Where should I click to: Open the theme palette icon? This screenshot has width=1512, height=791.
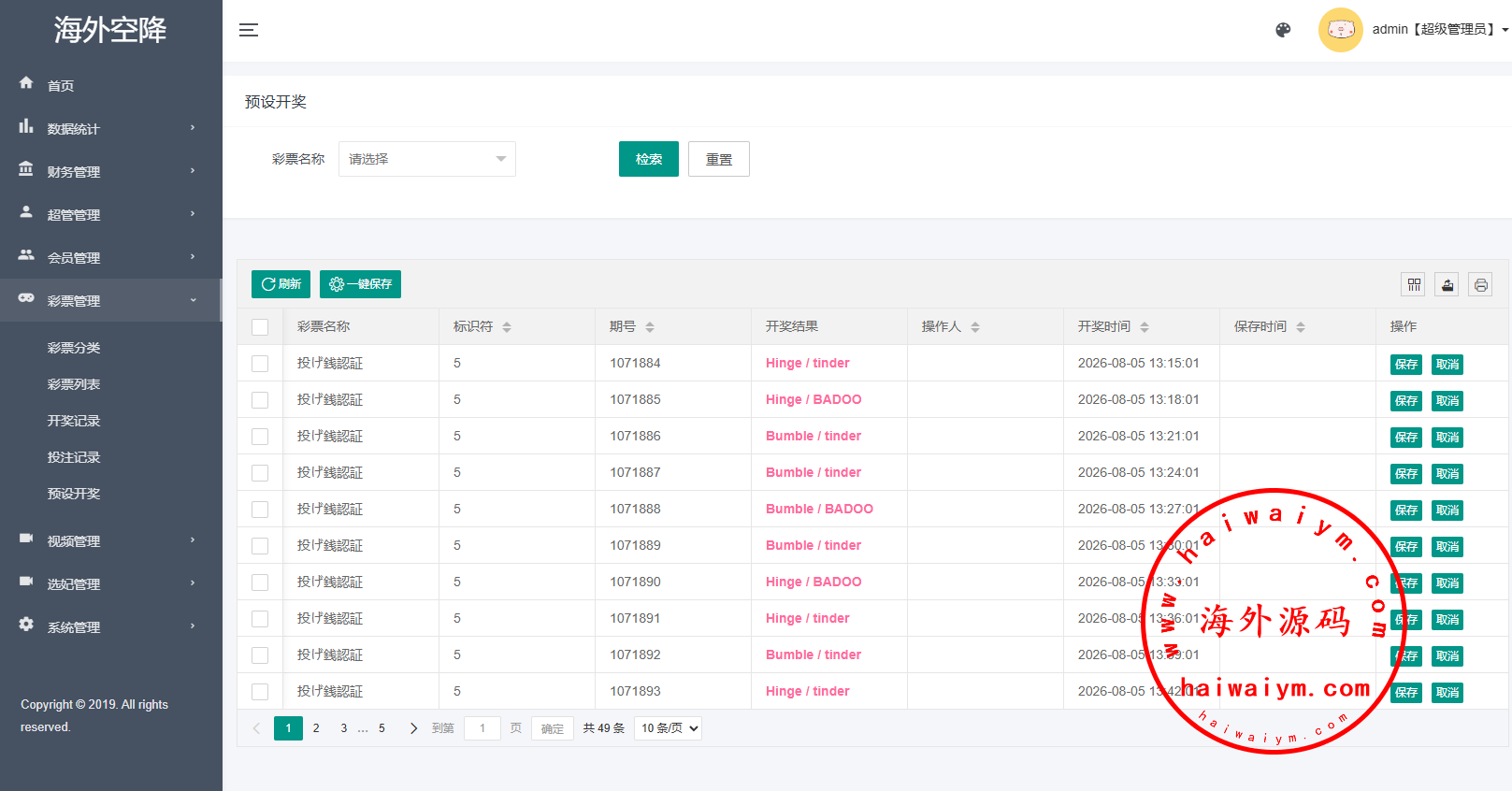click(x=1283, y=30)
